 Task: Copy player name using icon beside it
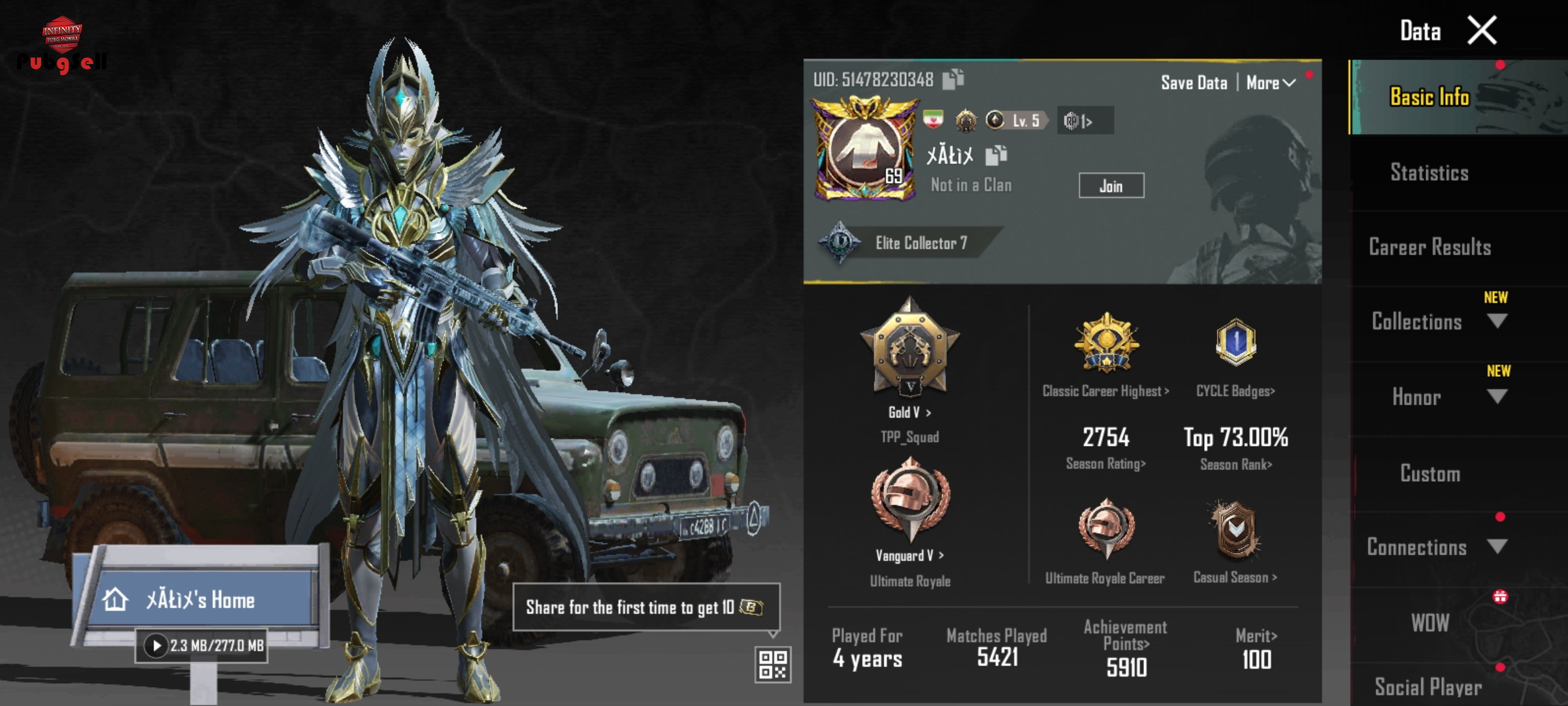[x=996, y=156]
